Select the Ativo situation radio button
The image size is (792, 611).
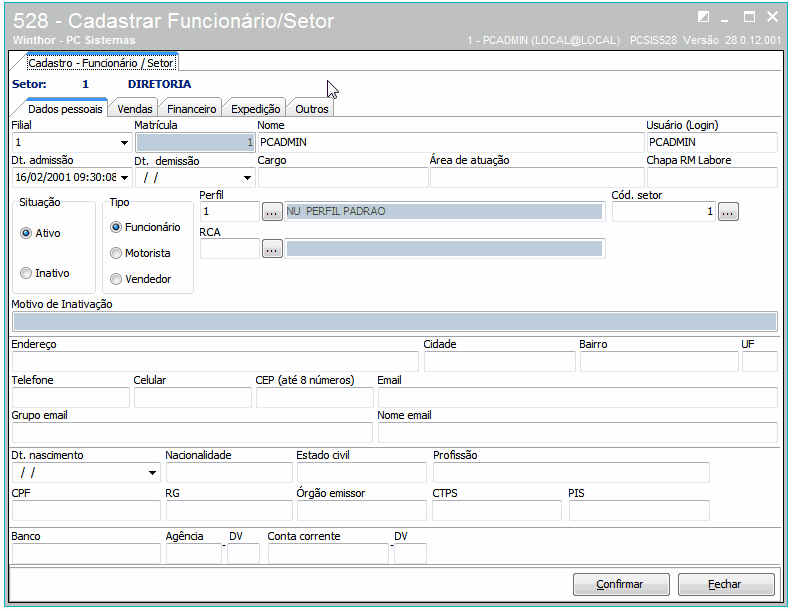click(26, 233)
